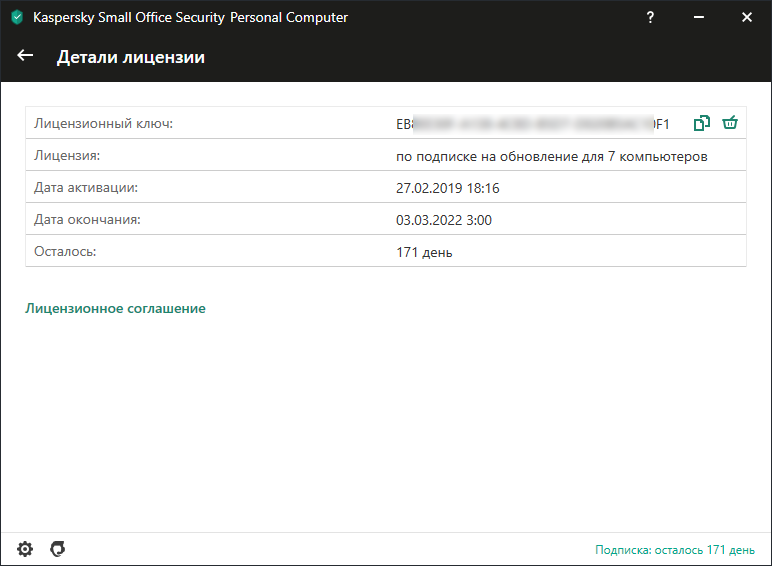The width and height of the screenshot is (772, 566).
Task: Open settings with the gear icon
Action: [25, 549]
